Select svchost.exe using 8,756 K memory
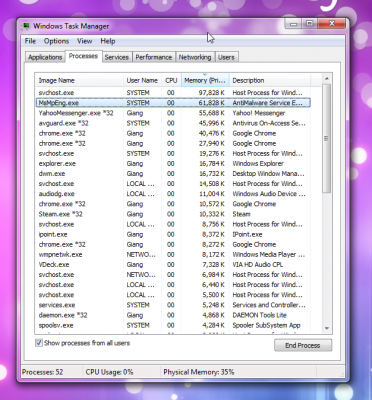Viewport: 372px width, 400px height. tap(173, 224)
